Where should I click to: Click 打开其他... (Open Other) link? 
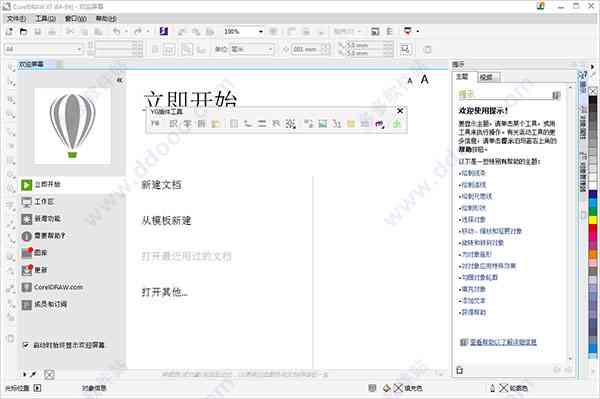[x=165, y=292]
